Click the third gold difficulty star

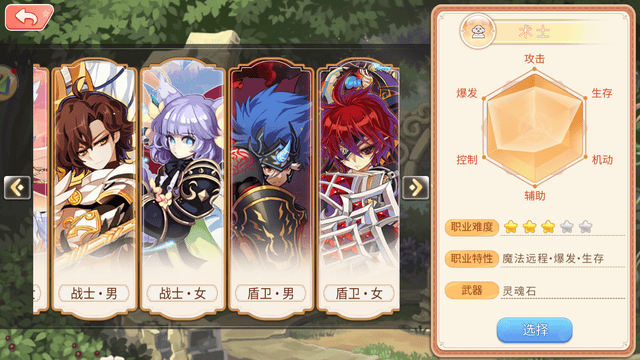[548, 227]
